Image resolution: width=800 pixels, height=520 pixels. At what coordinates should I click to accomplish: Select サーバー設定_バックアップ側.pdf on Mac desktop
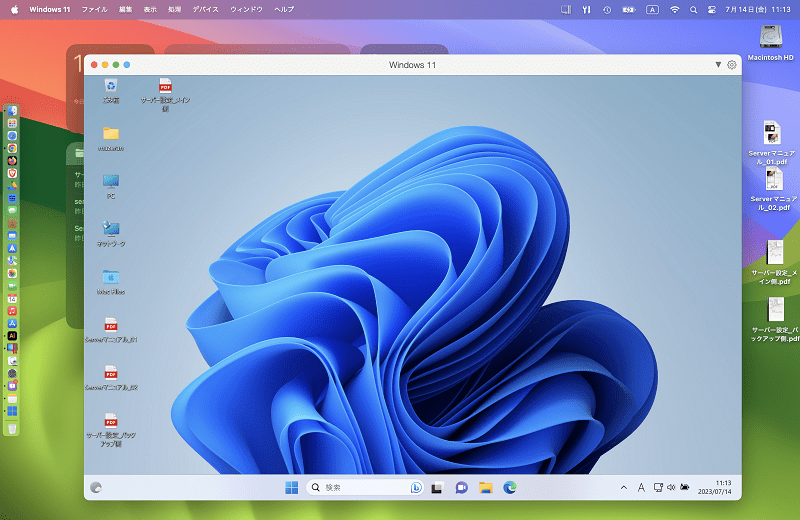(775, 319)
